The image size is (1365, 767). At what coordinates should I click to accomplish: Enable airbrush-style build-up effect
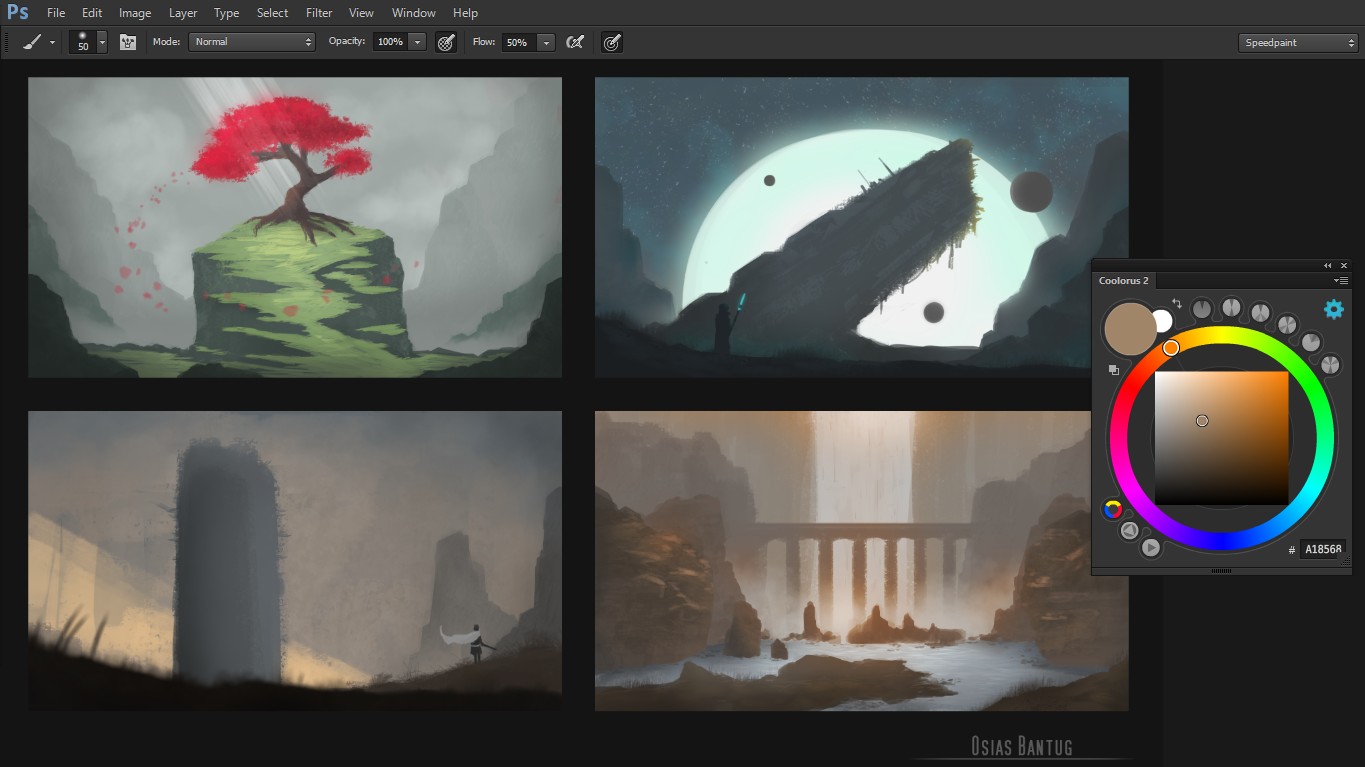point(575,42)
